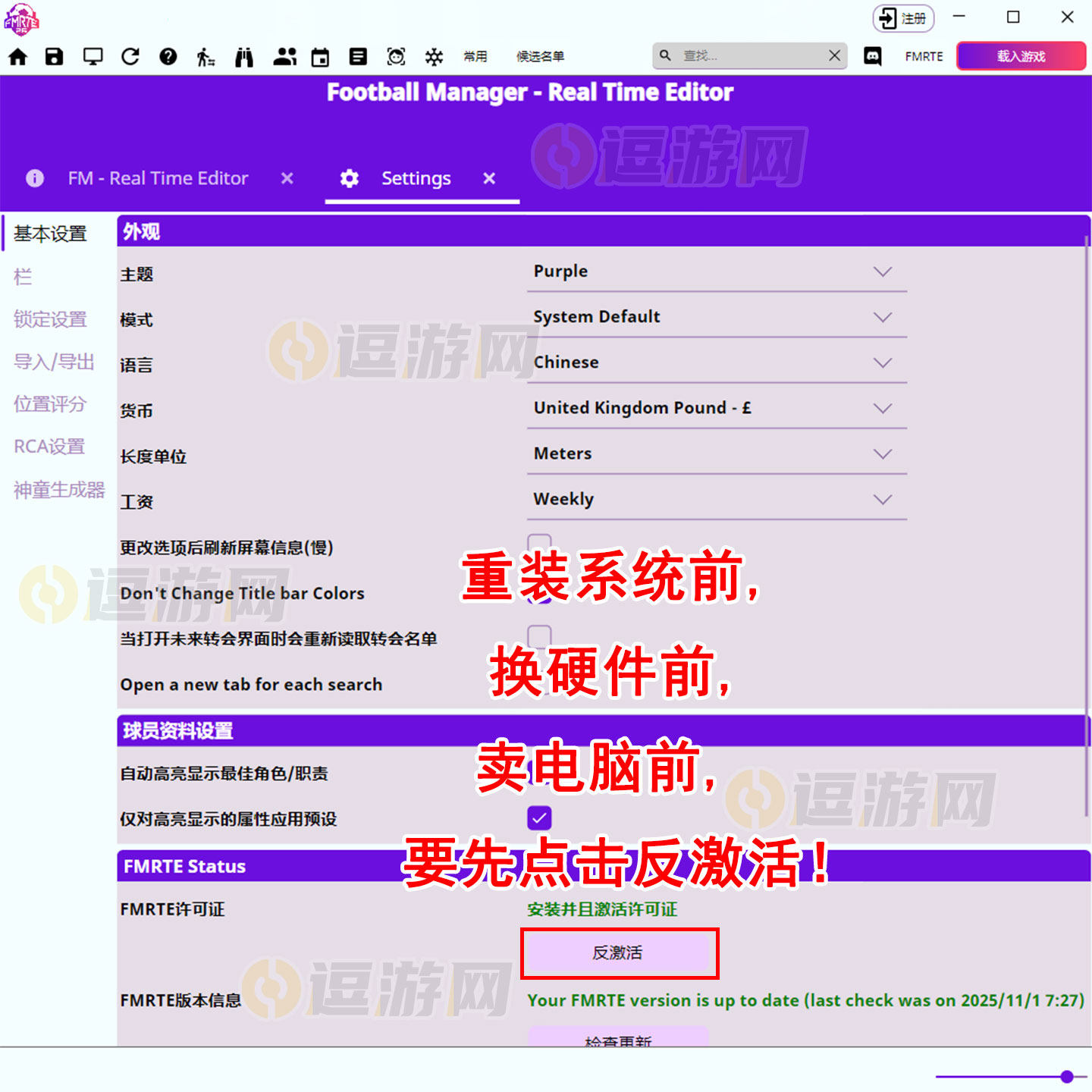Clear the search field with X
The height and width of the screenshot is (1092, 1092).
click(x=834, y=55)
